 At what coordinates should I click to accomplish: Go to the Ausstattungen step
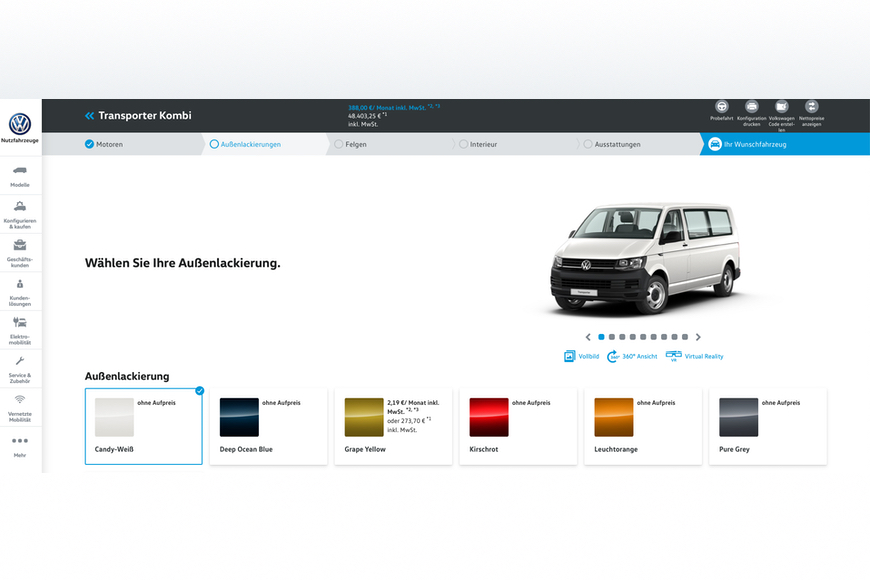611,144
